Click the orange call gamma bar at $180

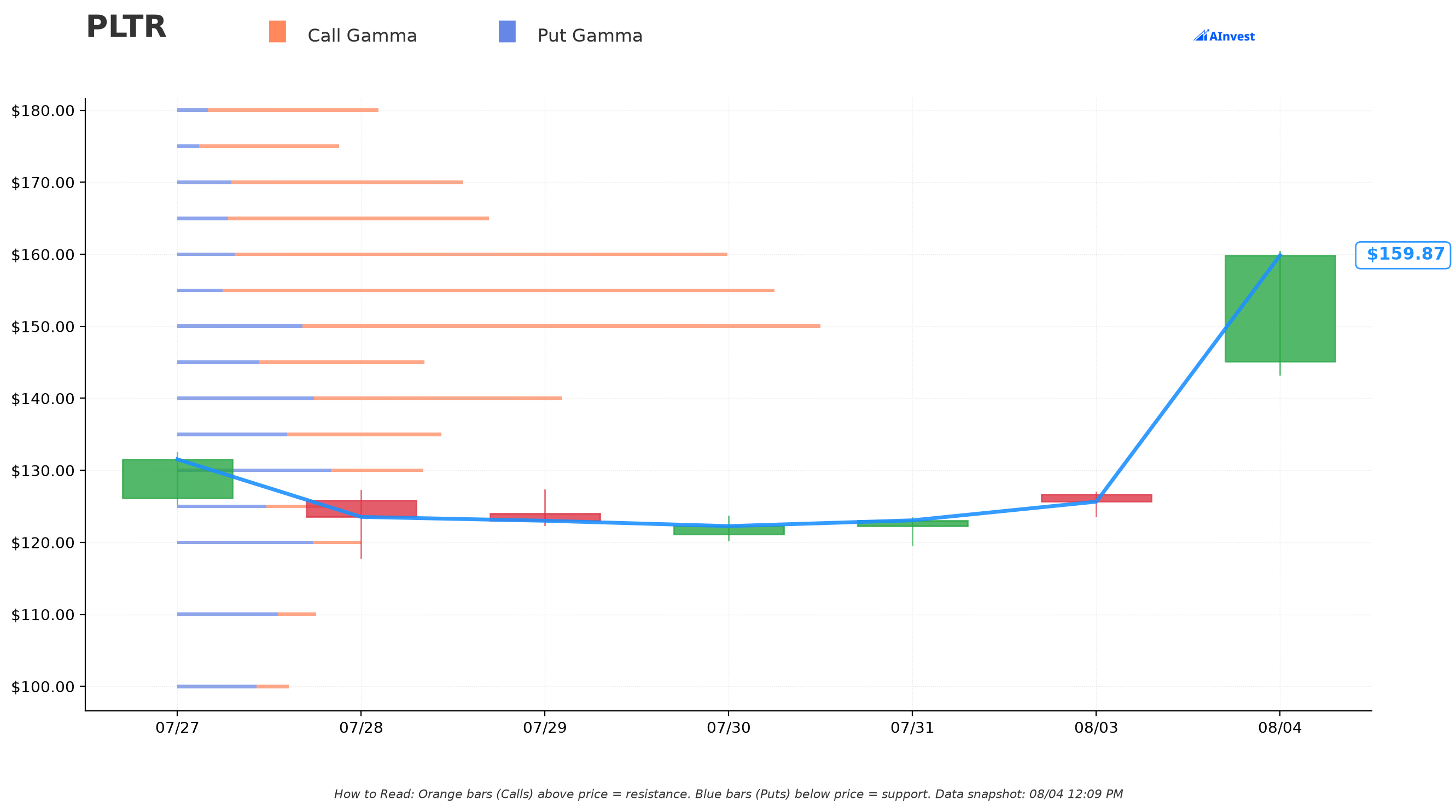tap(293, 110)
